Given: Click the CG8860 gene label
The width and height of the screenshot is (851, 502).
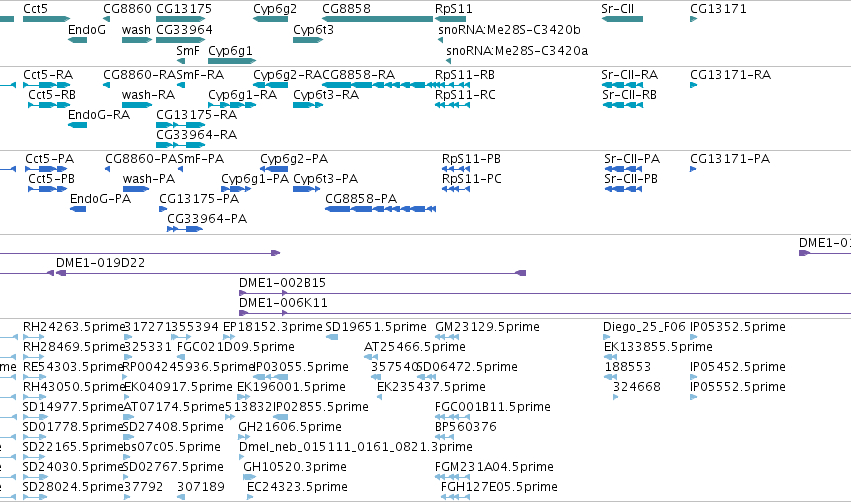Looking at the screenshot, I should click(128, 9).
